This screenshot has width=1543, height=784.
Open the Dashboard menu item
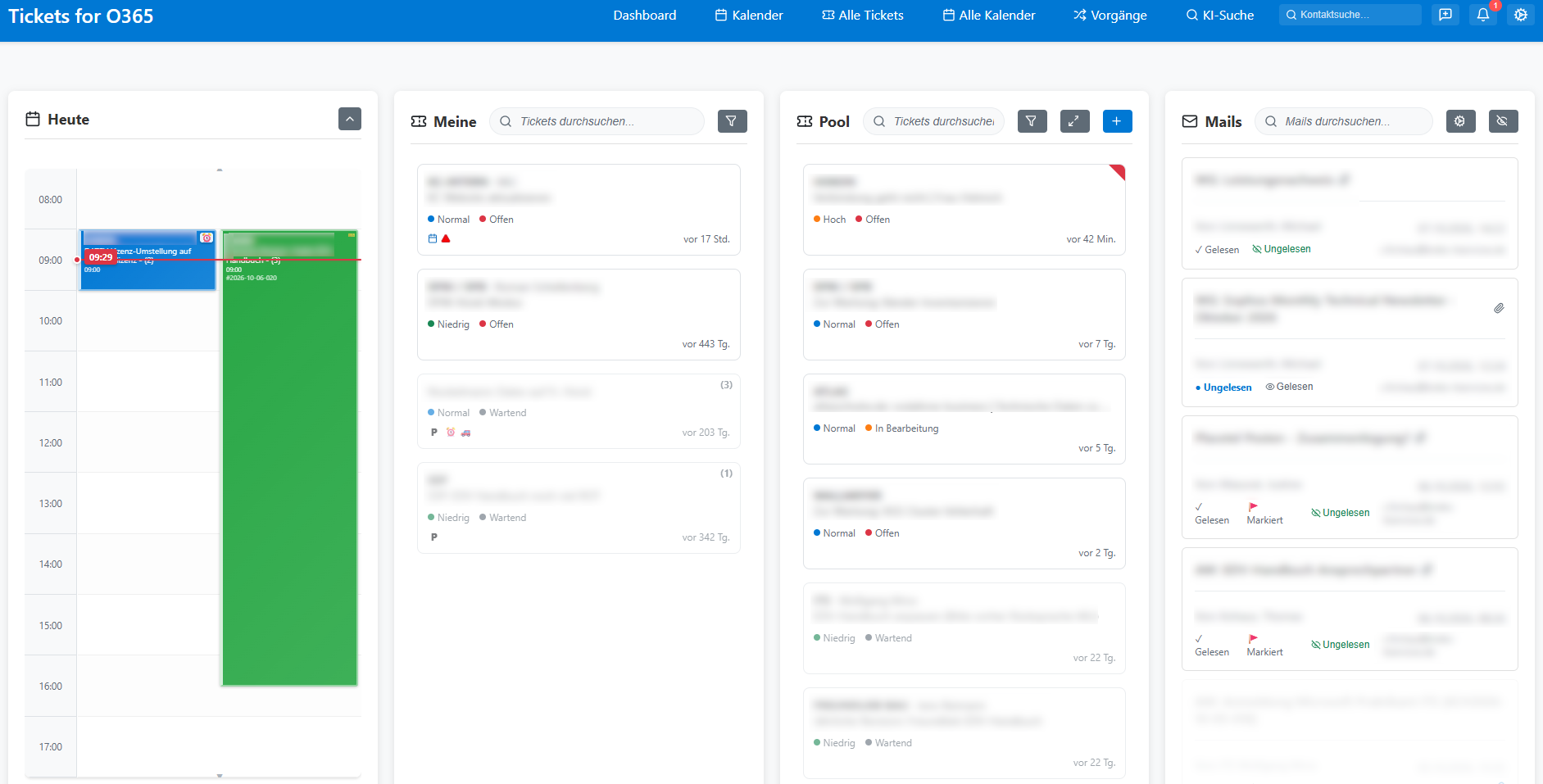[644, 15]
